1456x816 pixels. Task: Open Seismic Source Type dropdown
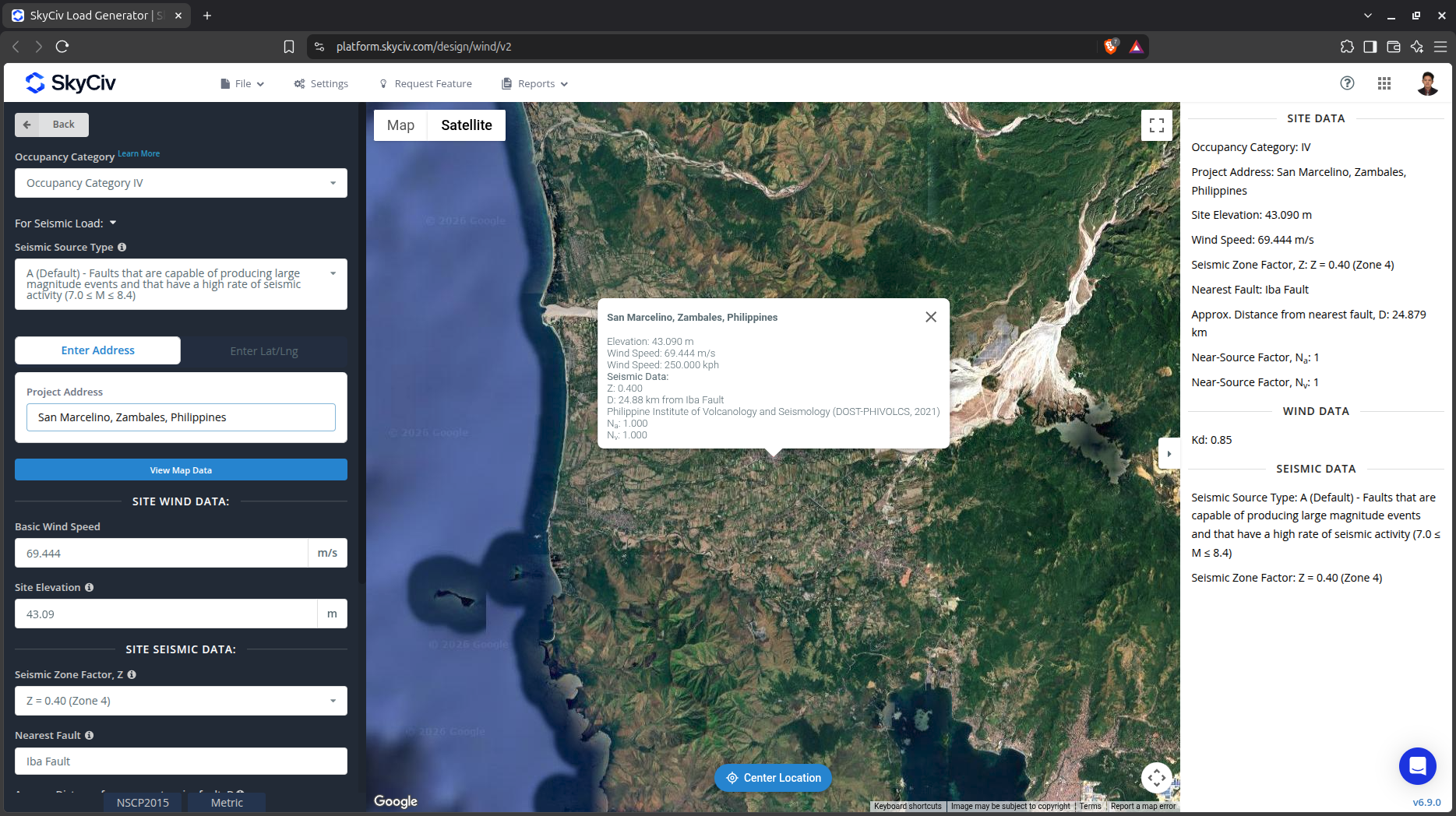[x=181, y=284]
